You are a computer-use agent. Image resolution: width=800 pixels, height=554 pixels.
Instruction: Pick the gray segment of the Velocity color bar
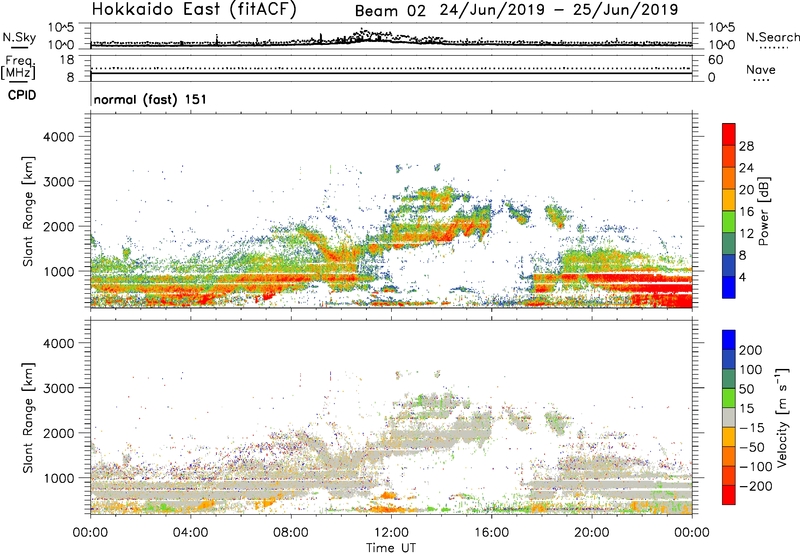click(x=729, y=417)
